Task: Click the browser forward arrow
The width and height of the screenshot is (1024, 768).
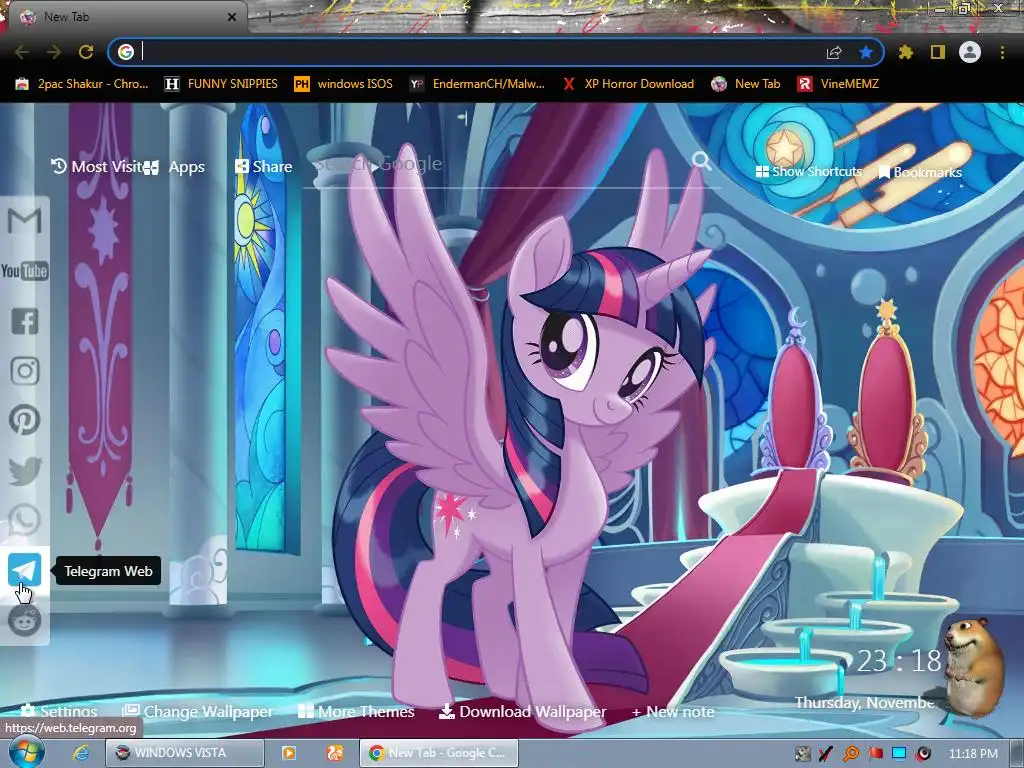Action: click(54, 52)
